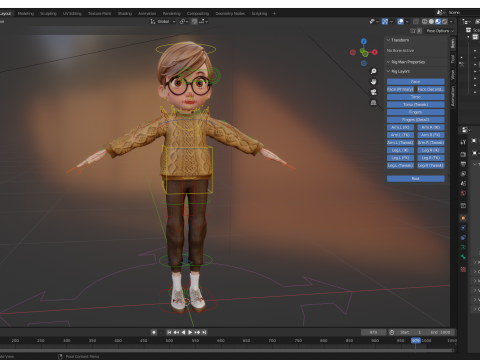
Task: Toggle X-ray display mode
Action: coord(416,21)
